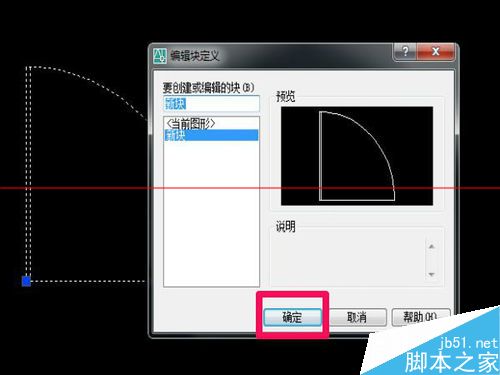Image resolution: width=500 pixels, height=375 pixels.
Task: Click the description scrollbar down arrow
Action: [x=432, y=275]
